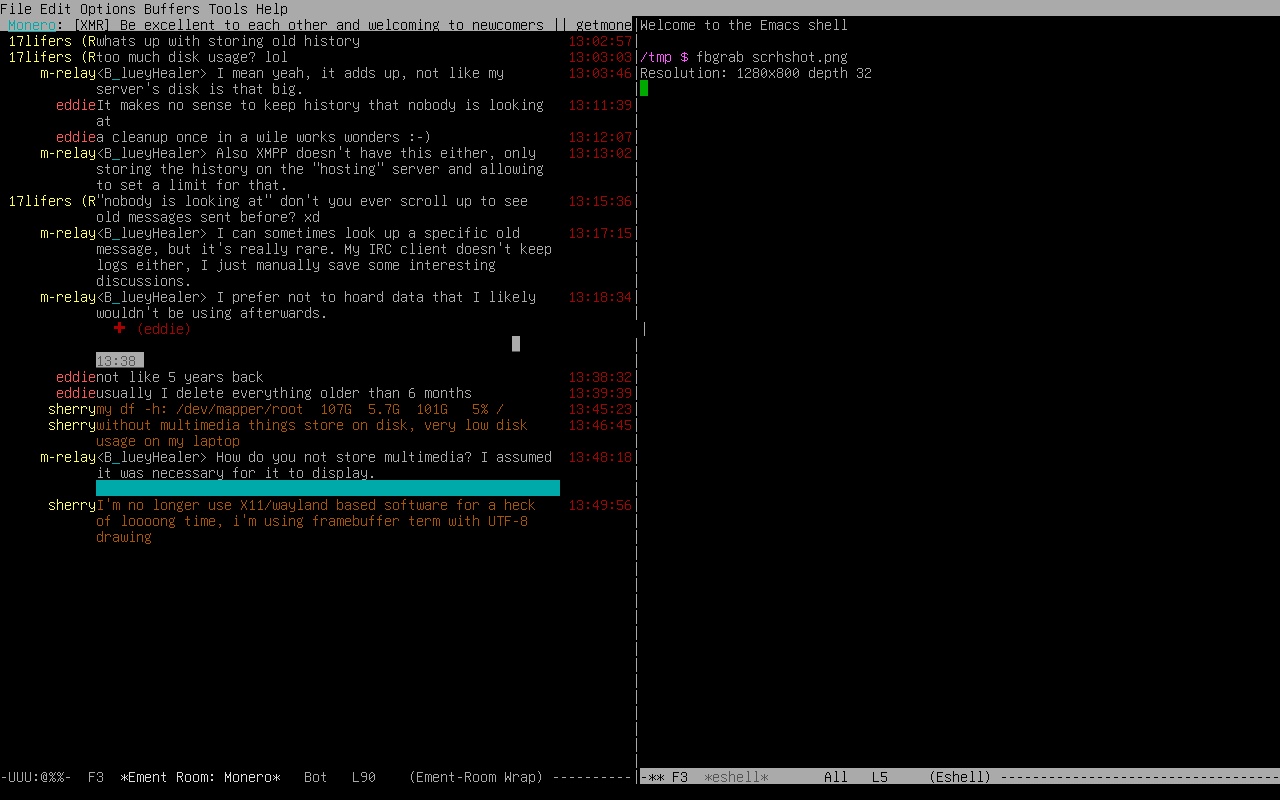Click the green cursor block in eshell
This screenshot has height=800, width=1280.
(x=644, y=88)
